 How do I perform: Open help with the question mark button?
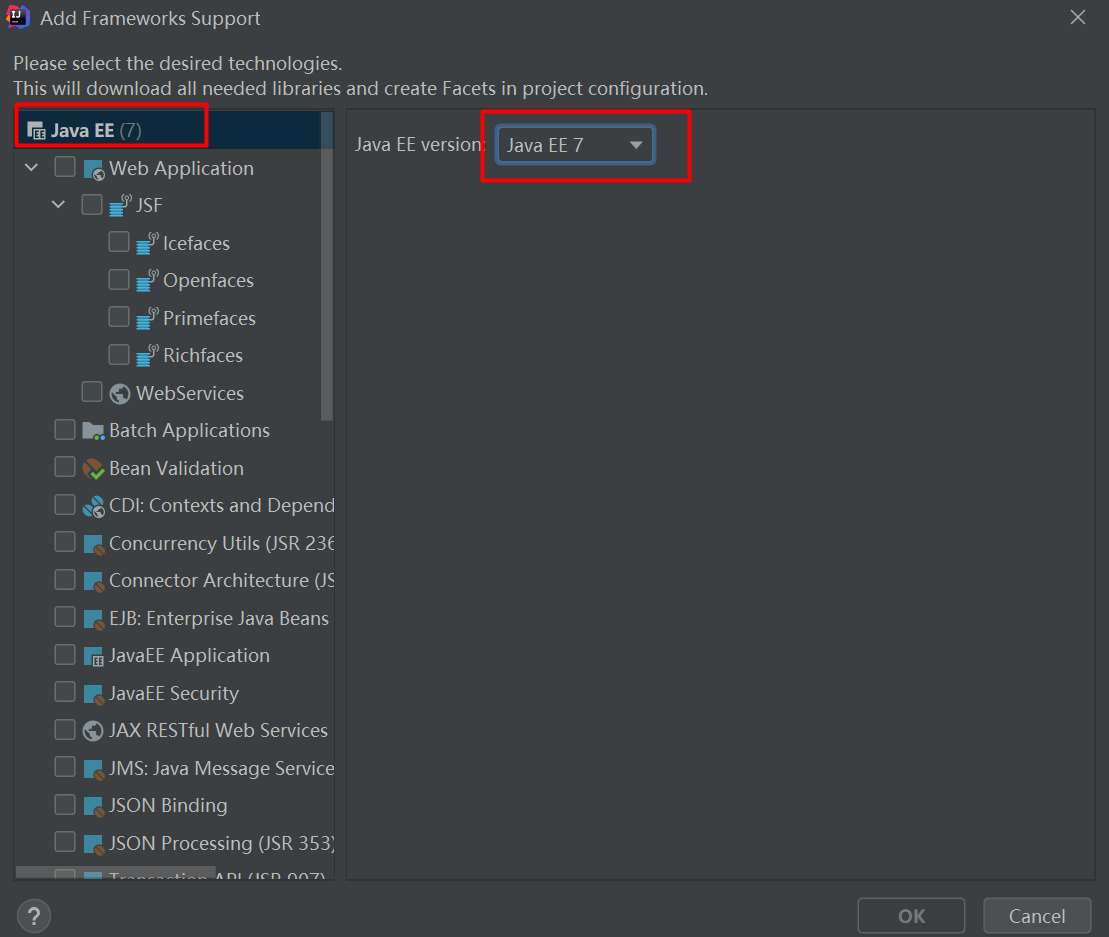pyautogui.click(x=34, y=916)
